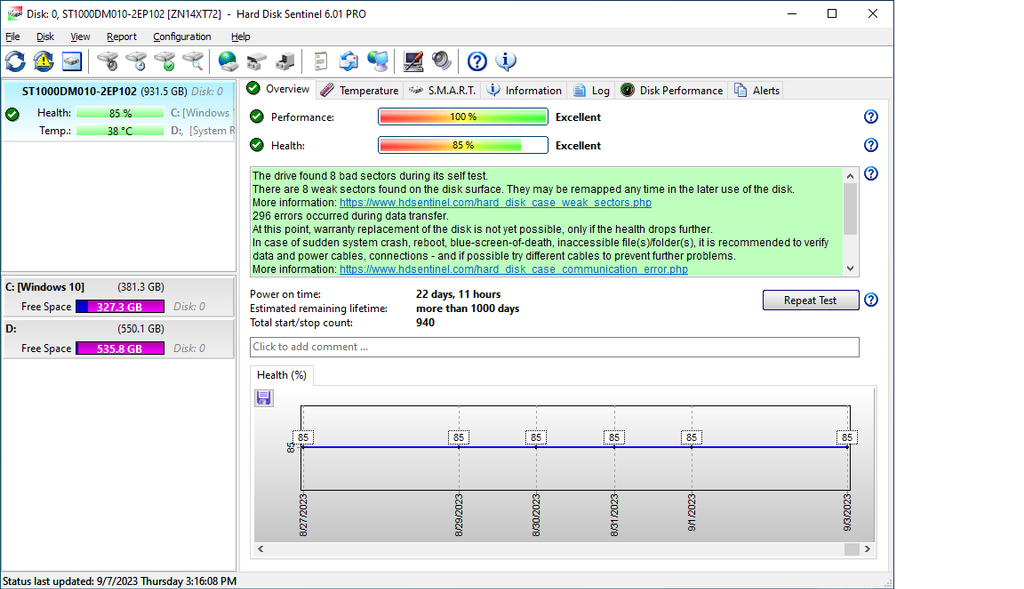Click the disk with magnifier toolbar icon
The height and width of the screenshot is (589, 1024).
[193, 62]
